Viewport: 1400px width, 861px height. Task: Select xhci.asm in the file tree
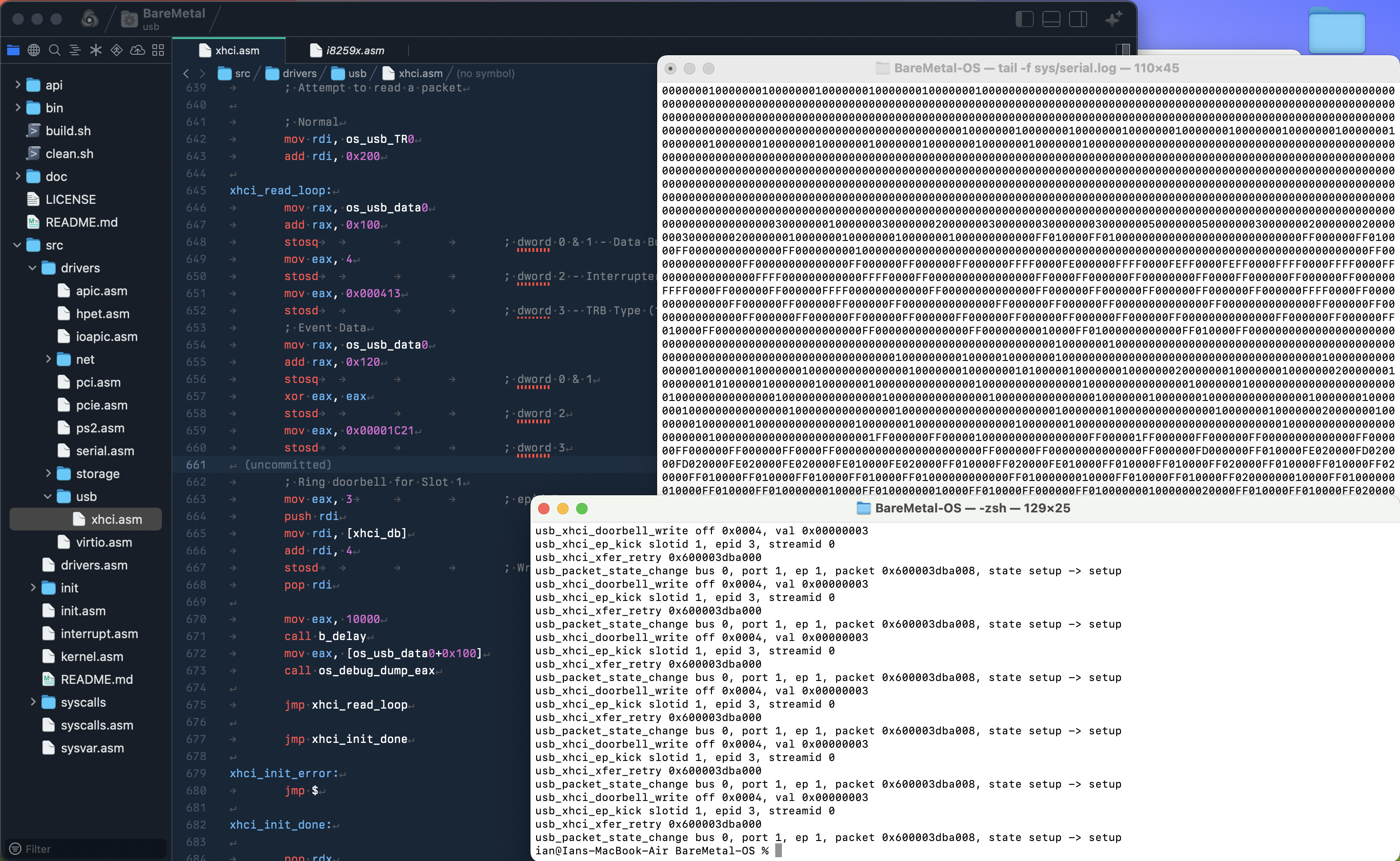coord(86,520)
